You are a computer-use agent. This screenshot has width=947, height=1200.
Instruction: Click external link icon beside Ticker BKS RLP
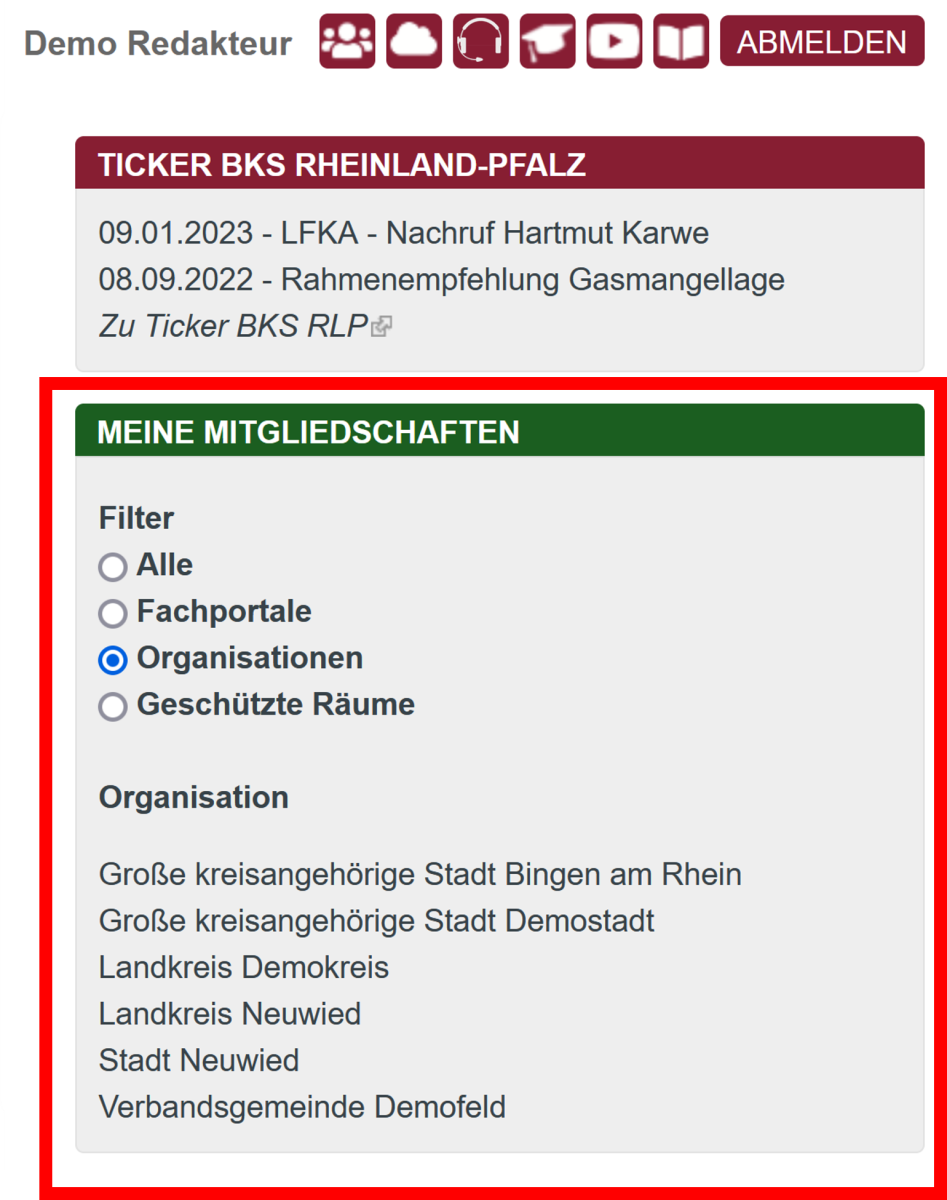381,327
